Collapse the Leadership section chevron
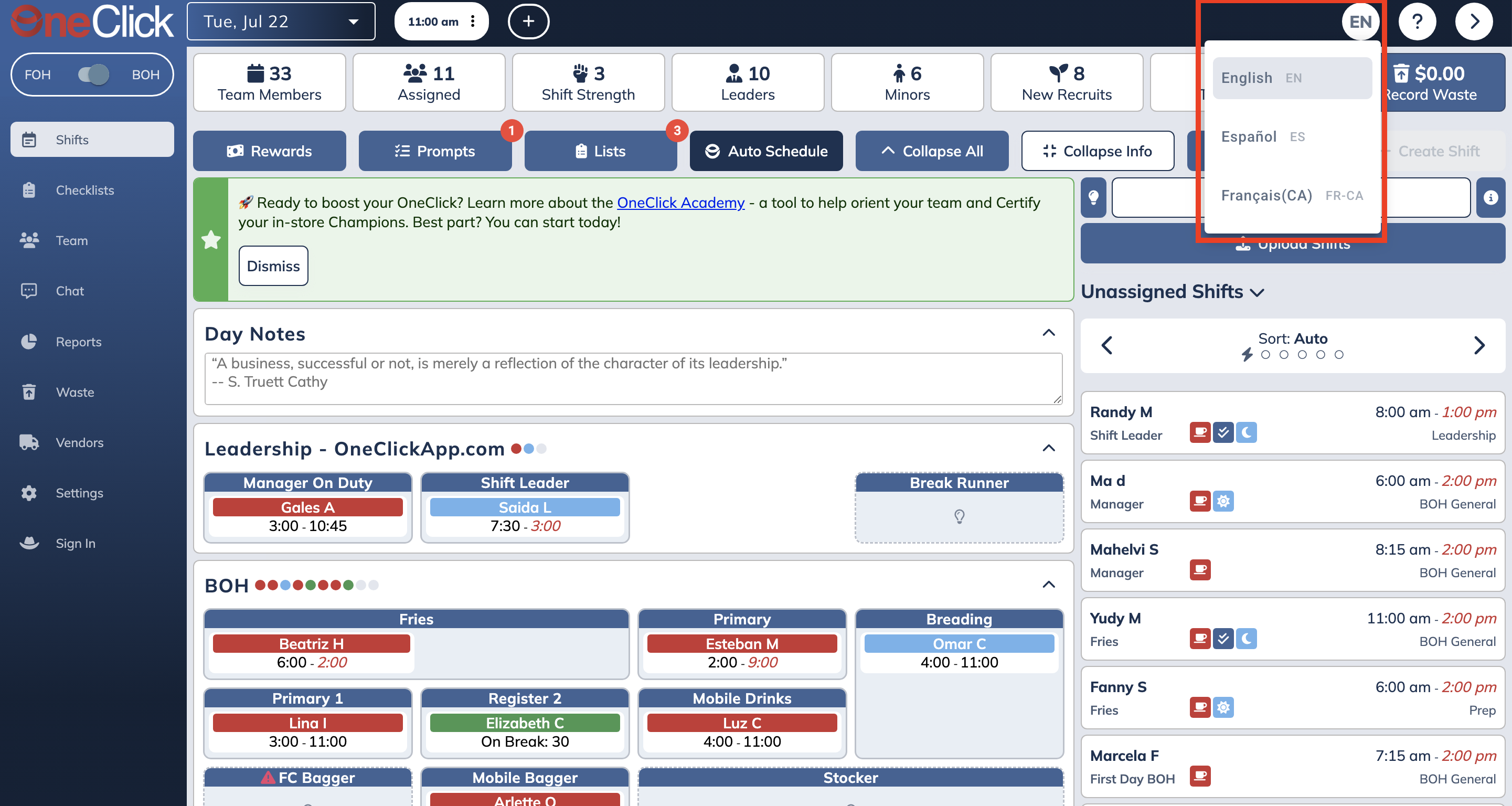 click(x=1048, y=449)
